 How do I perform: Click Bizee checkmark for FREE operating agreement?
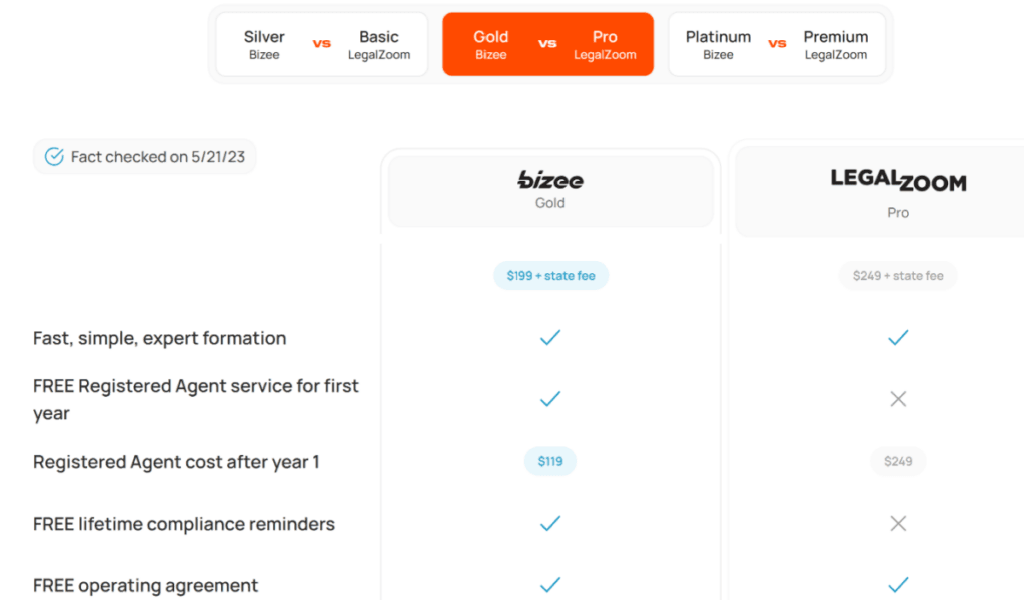[550, 585]
